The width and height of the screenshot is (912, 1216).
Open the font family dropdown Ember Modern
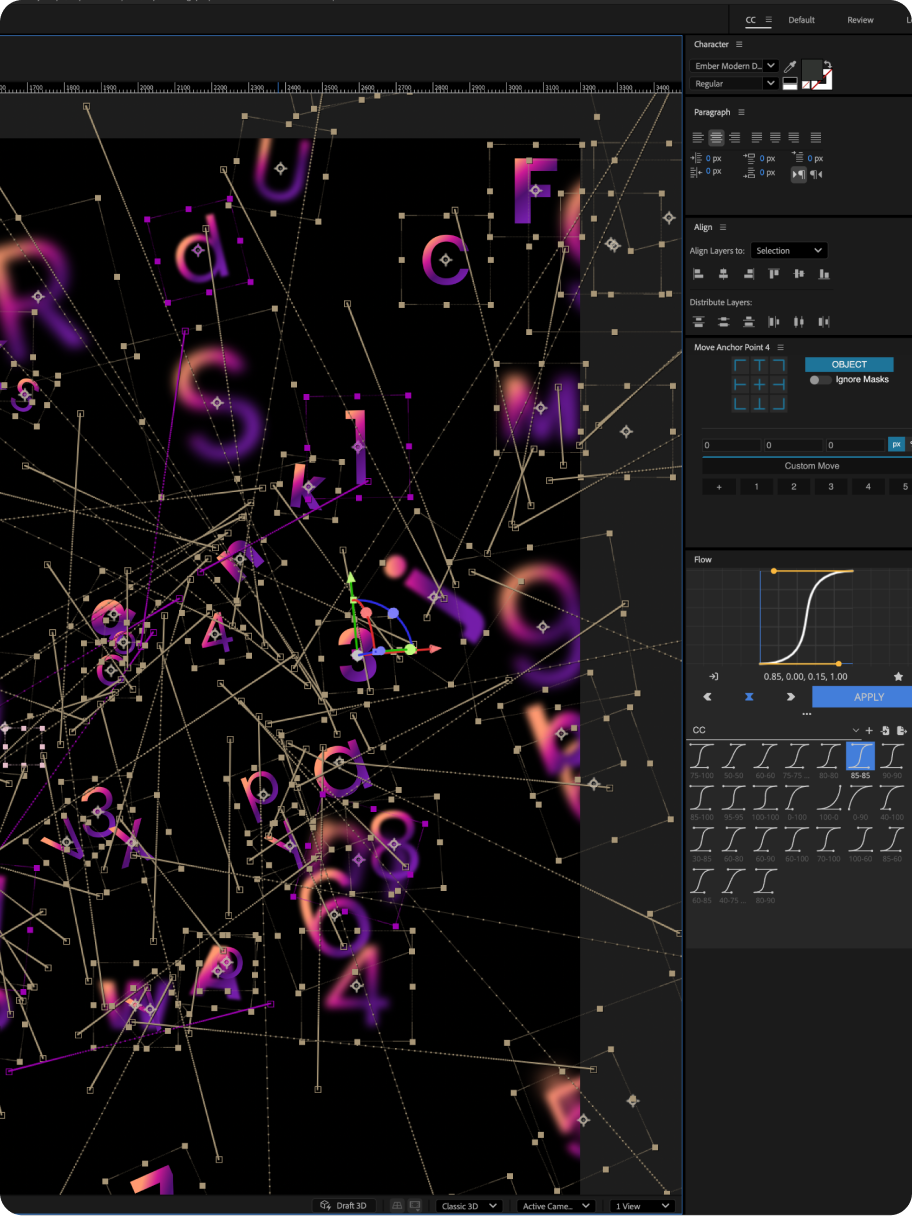tap(734, 66)
